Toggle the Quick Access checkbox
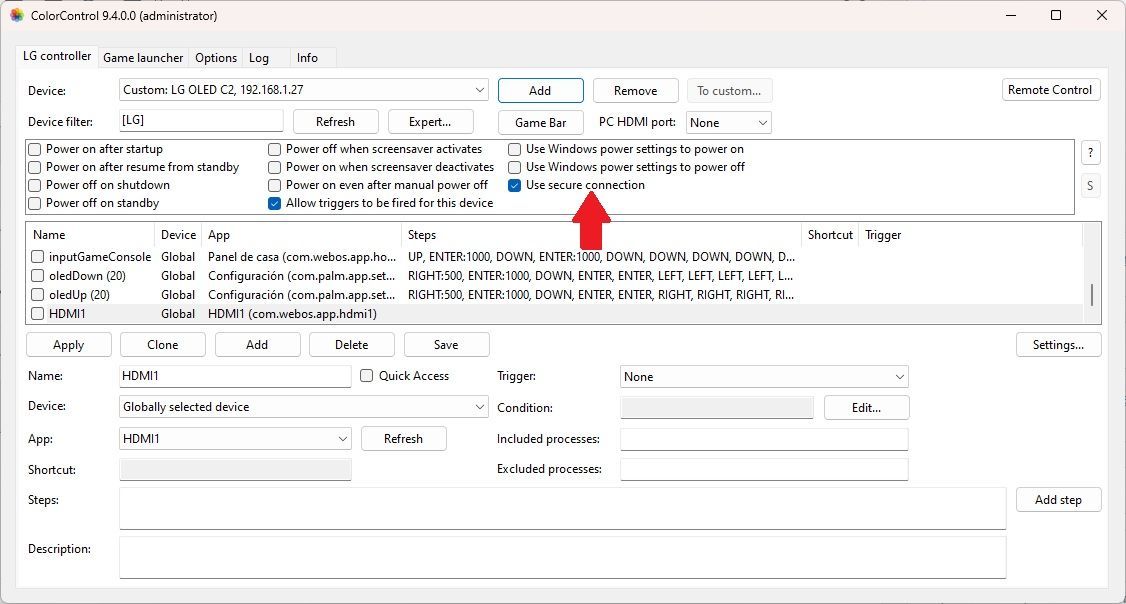Viewport: 1126px width, 604px height. tap(367, 376)
